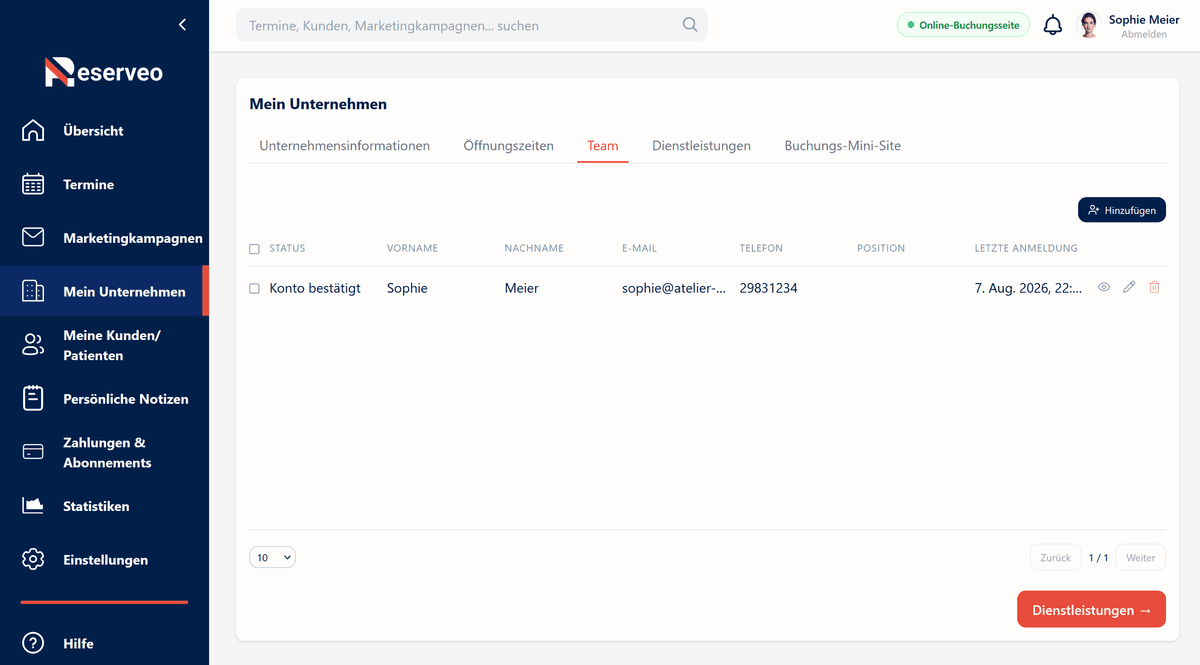Click the notification bell icon

click(x=1053, y=25)
